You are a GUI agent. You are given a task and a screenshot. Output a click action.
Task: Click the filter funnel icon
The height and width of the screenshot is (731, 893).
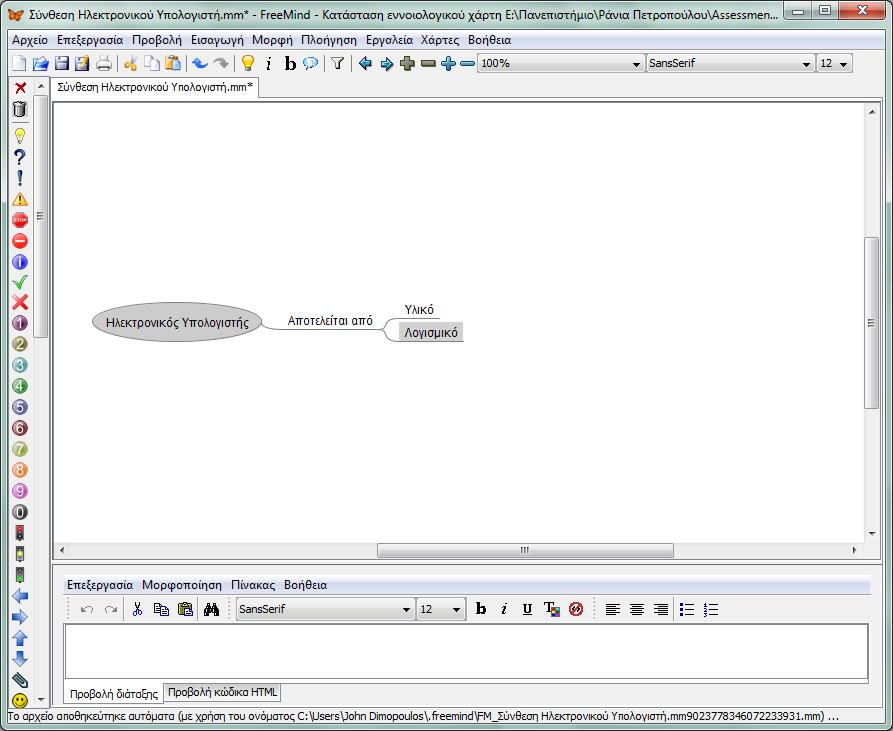pos(337,63)
